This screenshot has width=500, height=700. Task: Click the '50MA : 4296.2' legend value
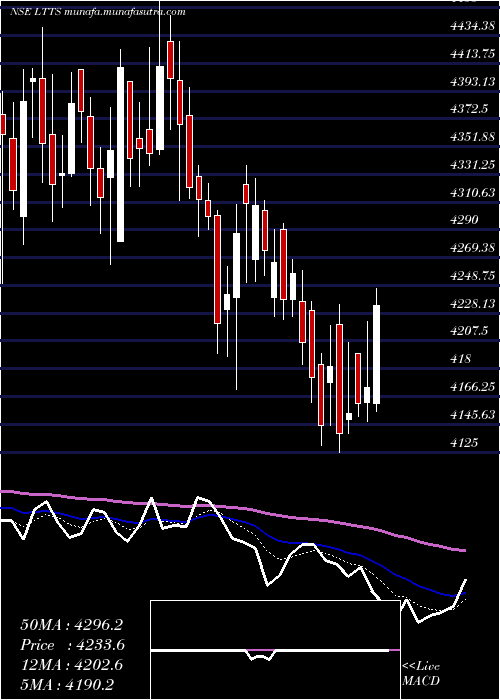(x=71, y=625)
